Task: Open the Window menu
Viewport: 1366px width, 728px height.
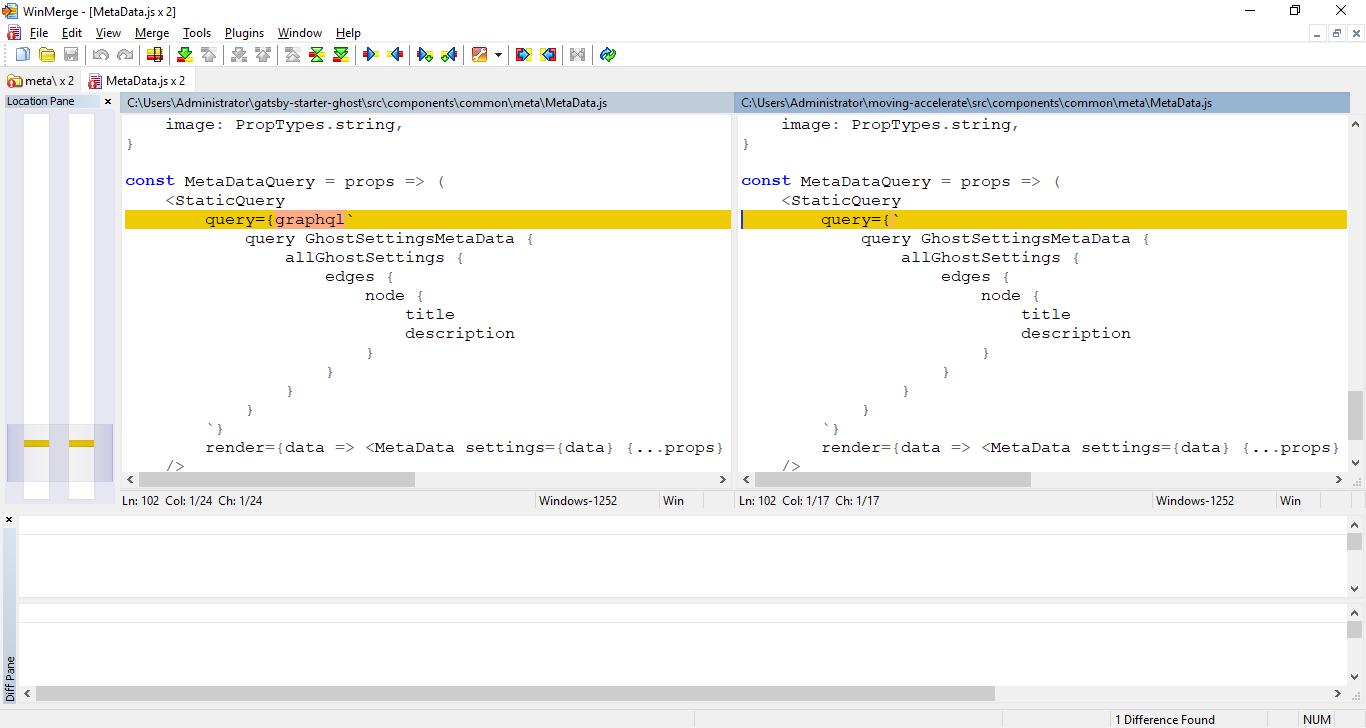Action: pos(300,33)
